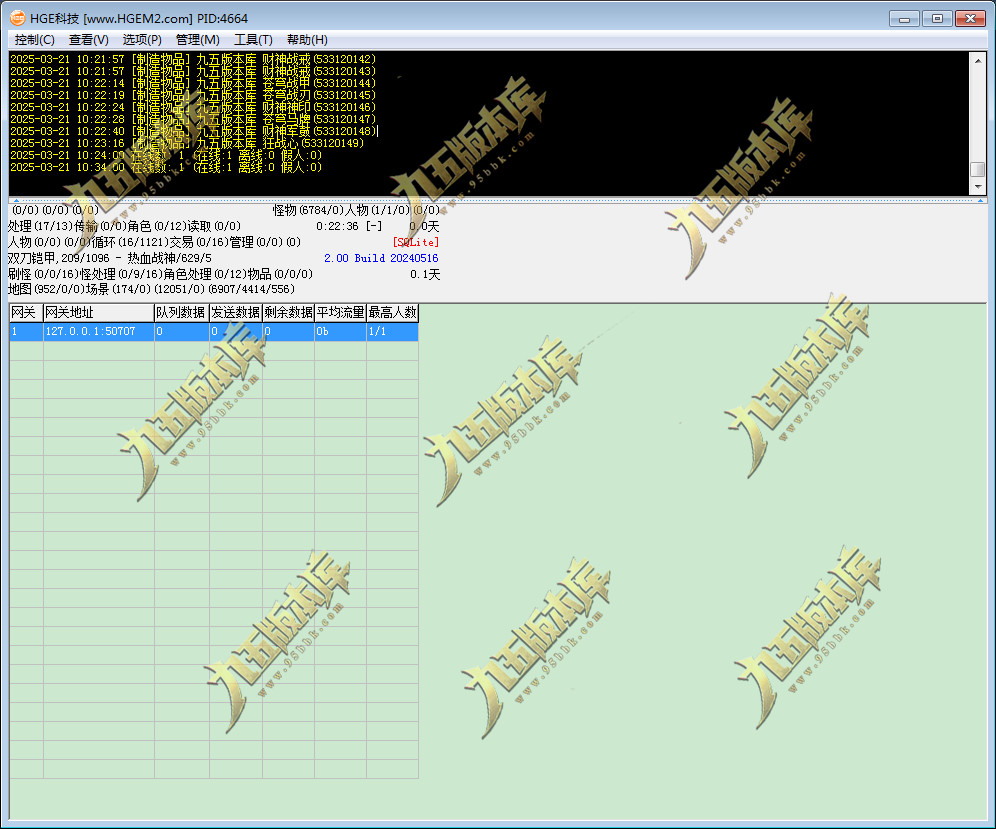
Task: Click the 网关 column header
Action: coord(26,313)
